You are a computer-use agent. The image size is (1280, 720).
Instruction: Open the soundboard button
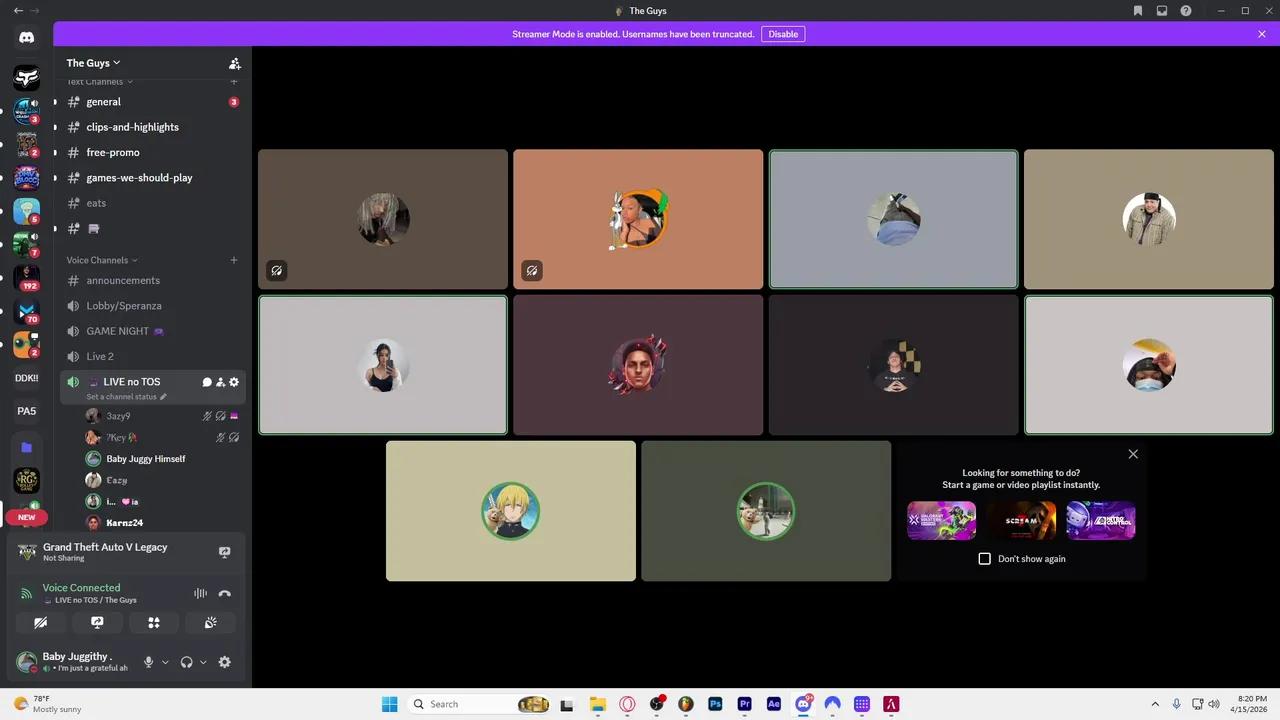[211, 622]
